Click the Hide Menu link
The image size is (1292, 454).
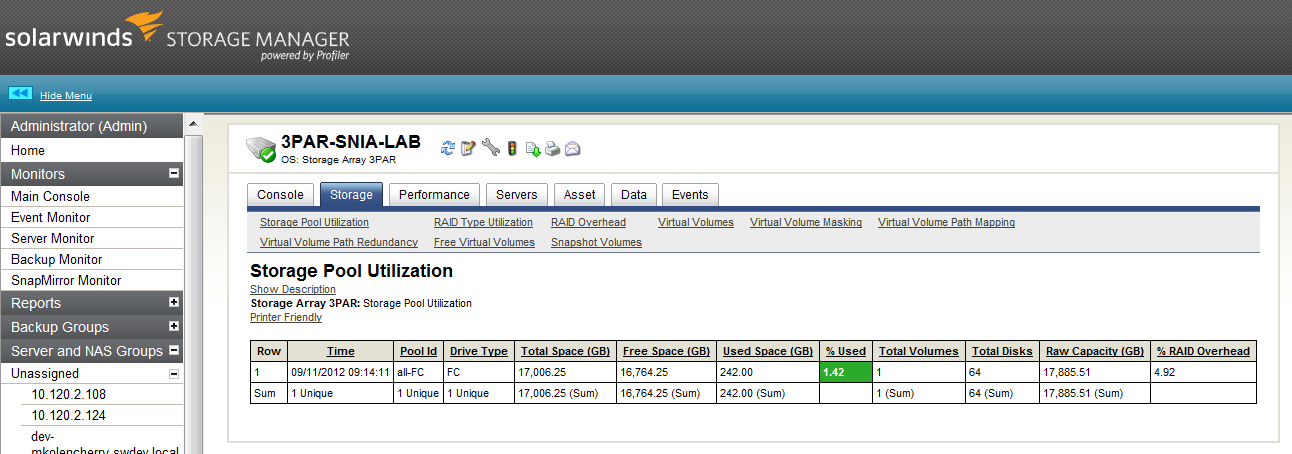coord(66,96)
